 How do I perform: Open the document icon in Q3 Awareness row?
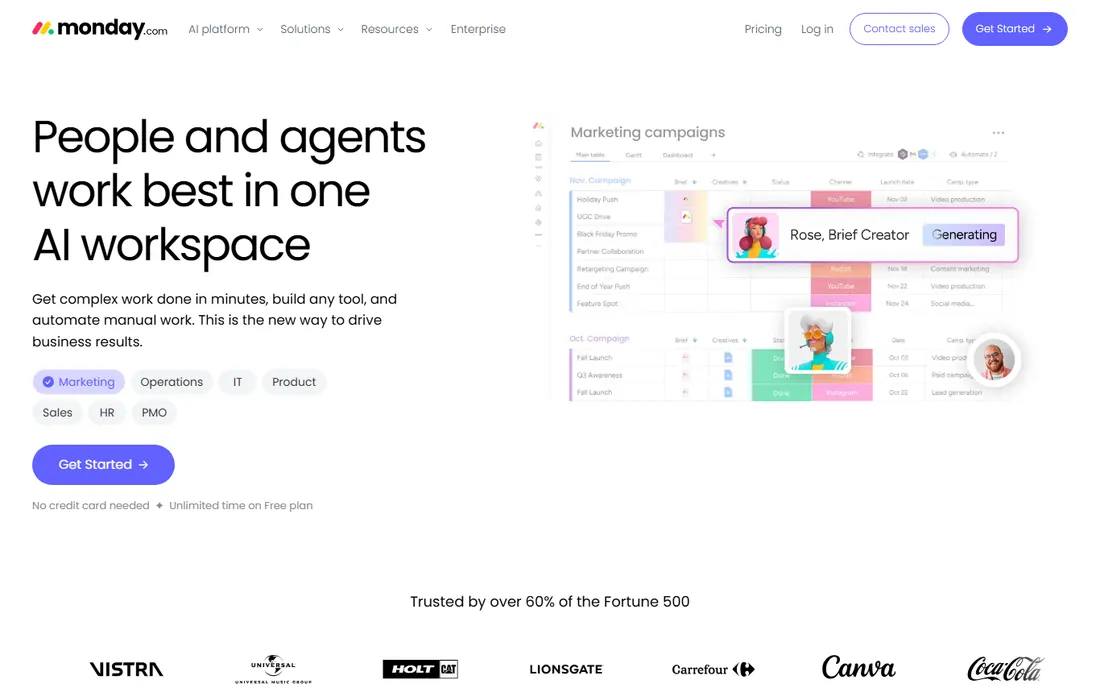[728, 375]
